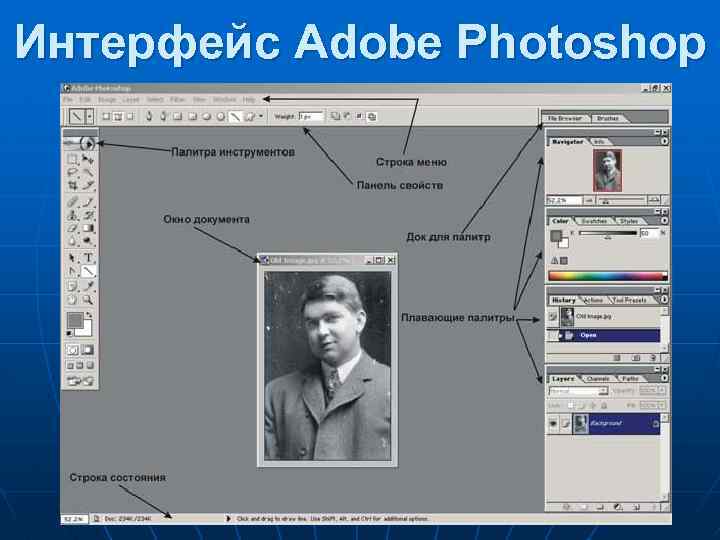The width and height of the screenshot is (720, 540).
Task: Select the Gradient tool
Action: (x=88, y=228)
